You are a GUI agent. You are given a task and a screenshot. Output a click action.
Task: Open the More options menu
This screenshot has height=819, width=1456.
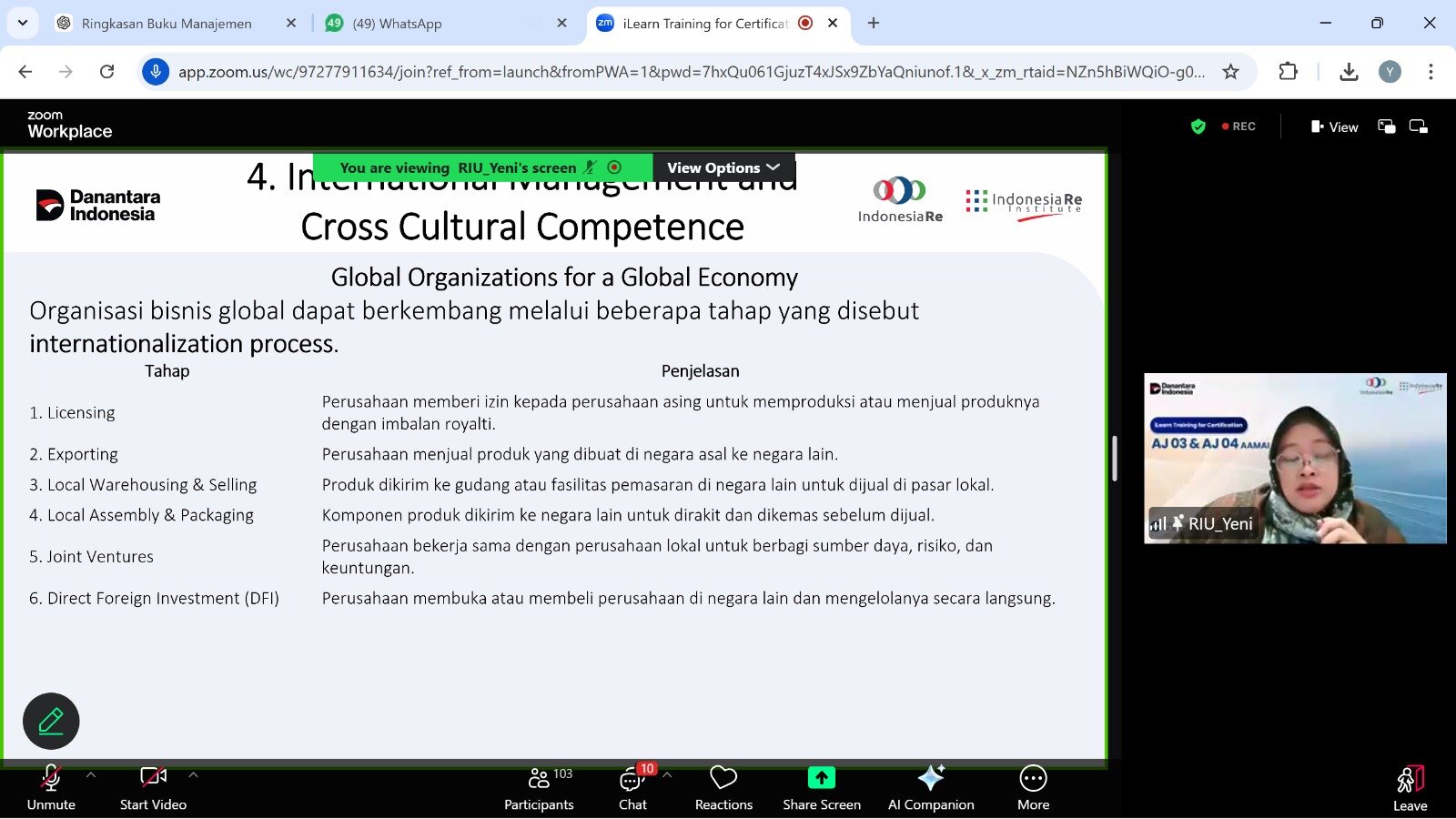pyautogui.click(x=1033, y=788)
